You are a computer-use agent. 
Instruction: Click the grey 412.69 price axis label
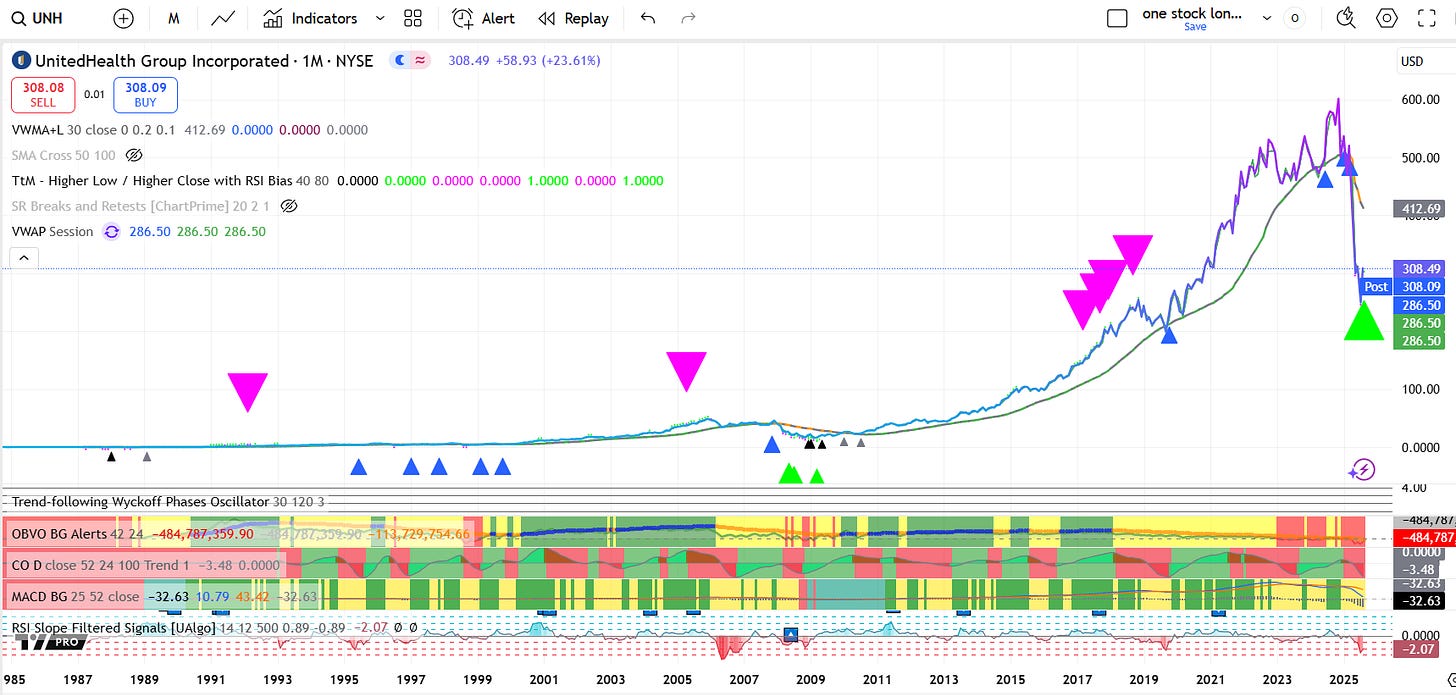pyautogui.click(x=1421, y=208)
